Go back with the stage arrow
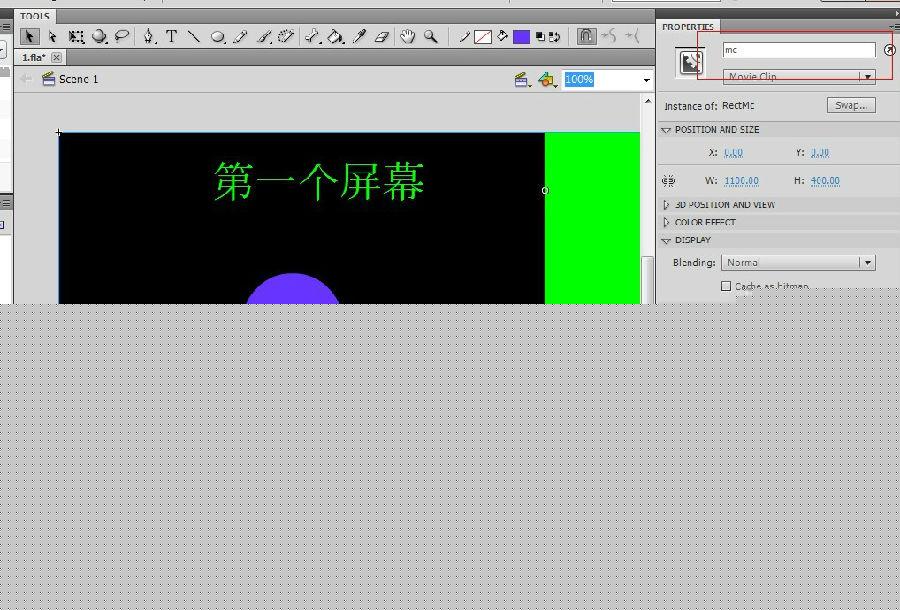 point(26,79)
